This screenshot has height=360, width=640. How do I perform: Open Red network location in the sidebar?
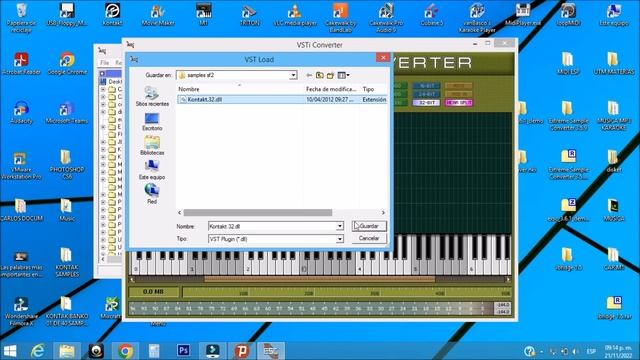point(152,194)
